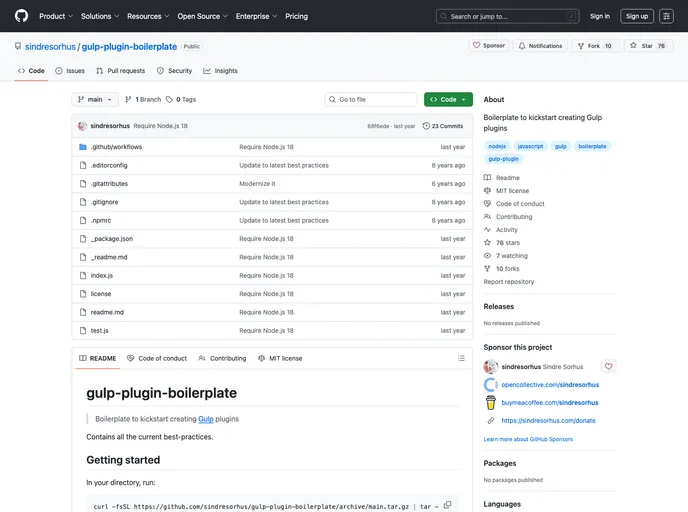View the 23 Commits history
Image resolution: width=688 pixels, height=512 pixels.
443,126
